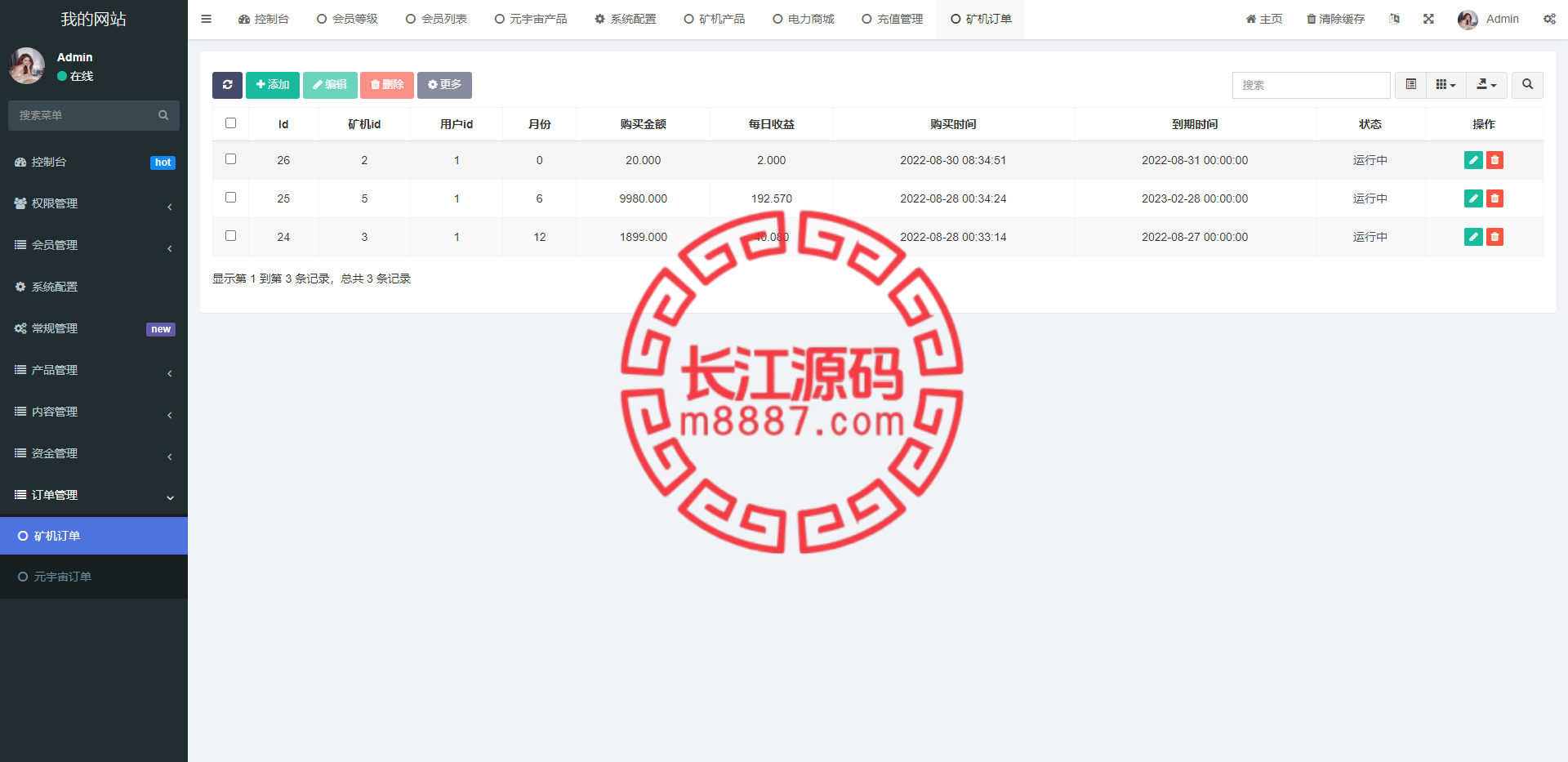Click 我的网站 site title

click(x=94, y=19)
